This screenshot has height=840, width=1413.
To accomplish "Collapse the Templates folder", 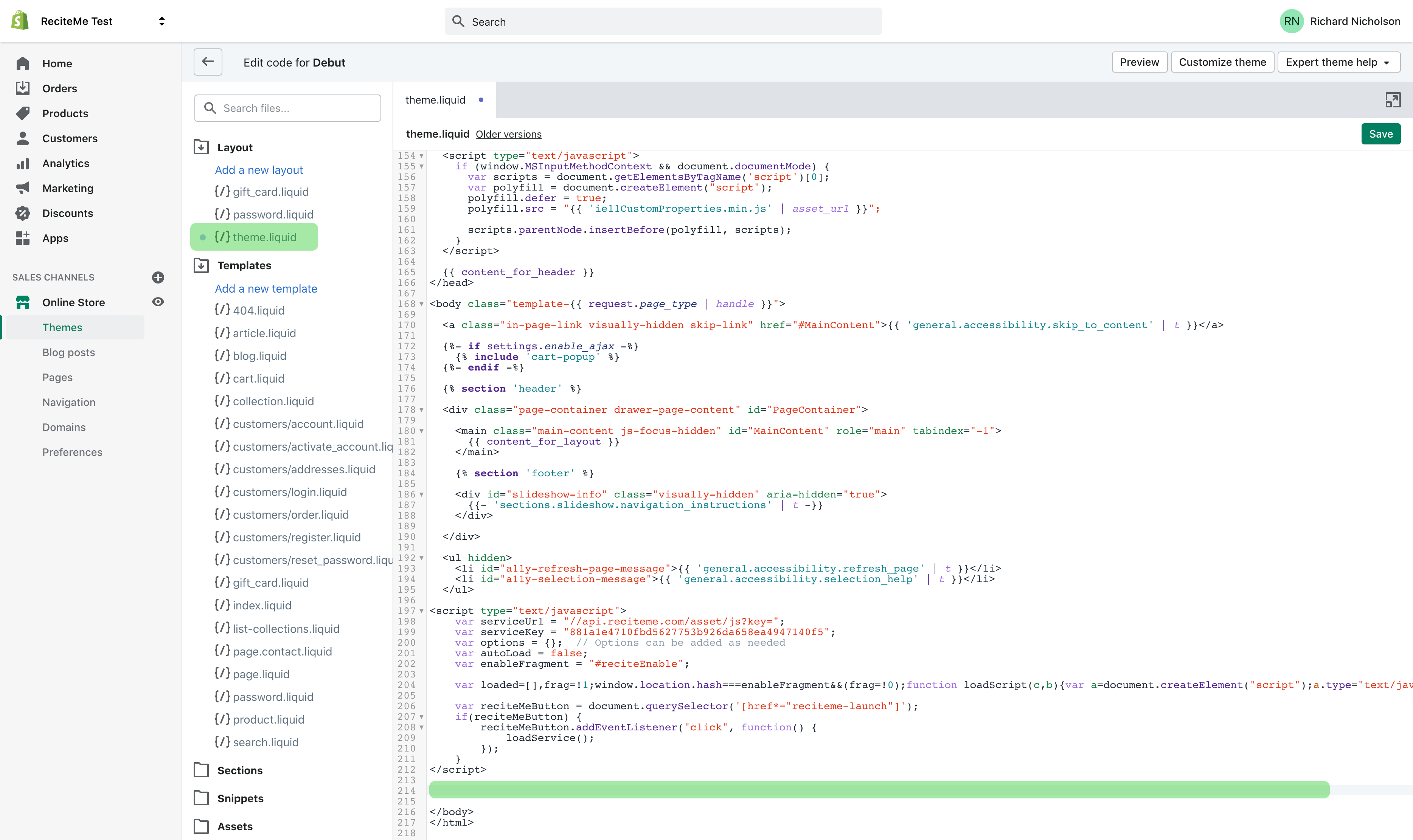I will click(201, 265).
